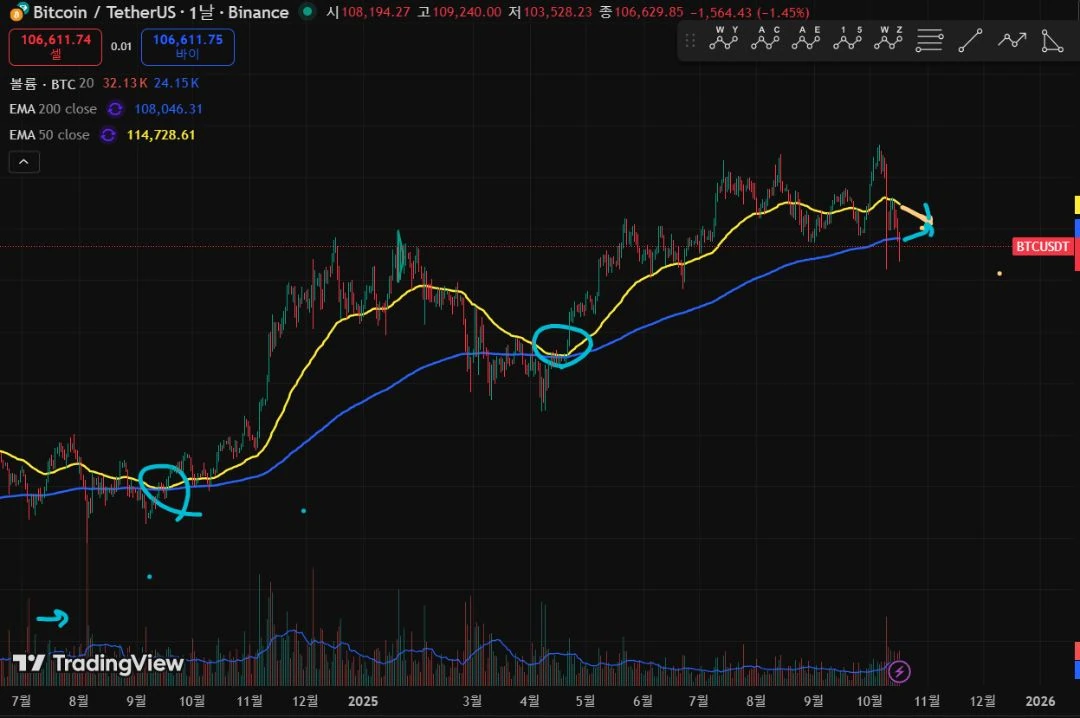Click the EMA 50 value 114,728.61
This screenshot has width=1080, height=718.
[x=161, y=135]
